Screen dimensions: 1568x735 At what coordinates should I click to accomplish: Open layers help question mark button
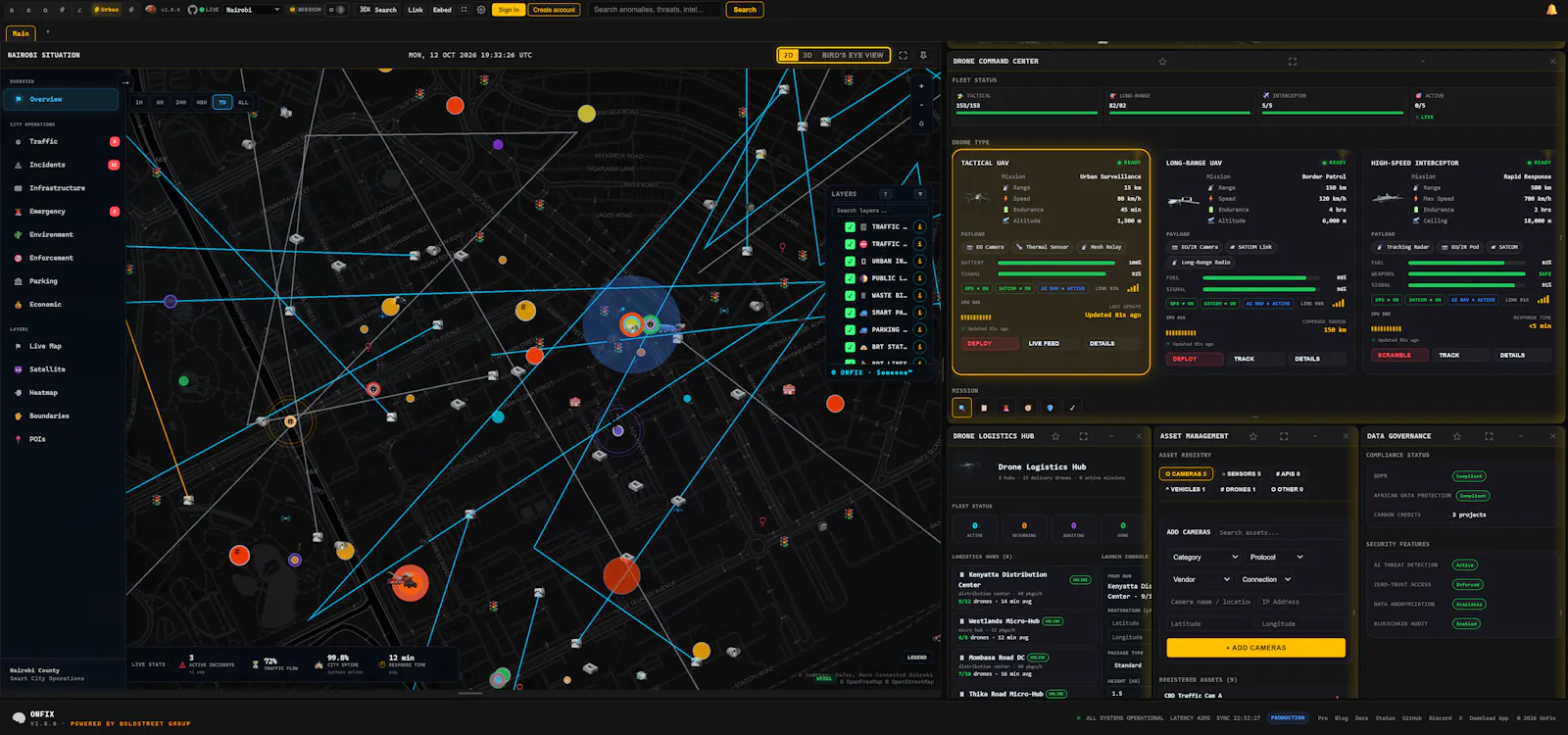(885, 194)
